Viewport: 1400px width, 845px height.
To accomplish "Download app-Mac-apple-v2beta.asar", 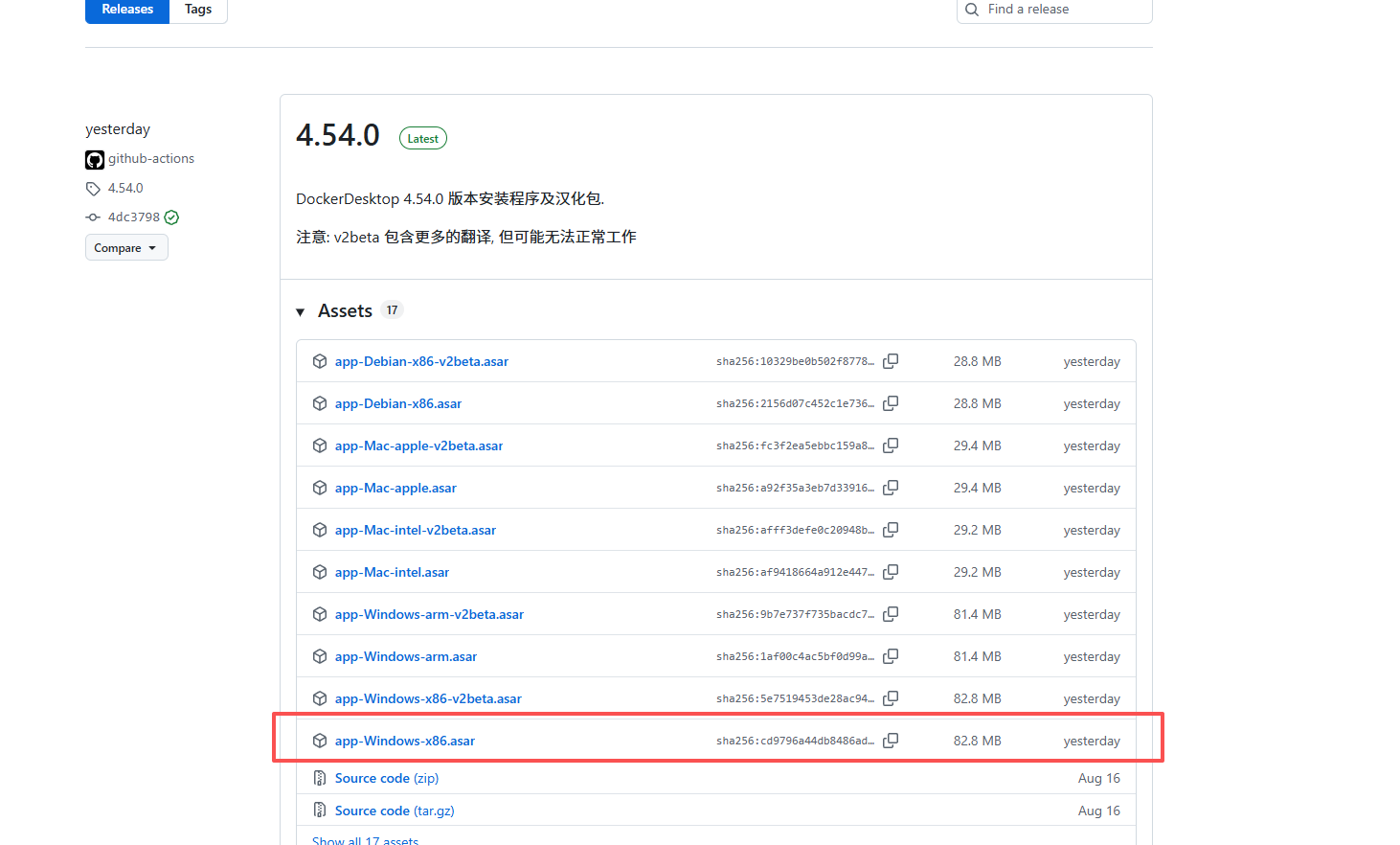I will (x=418, y=445).
